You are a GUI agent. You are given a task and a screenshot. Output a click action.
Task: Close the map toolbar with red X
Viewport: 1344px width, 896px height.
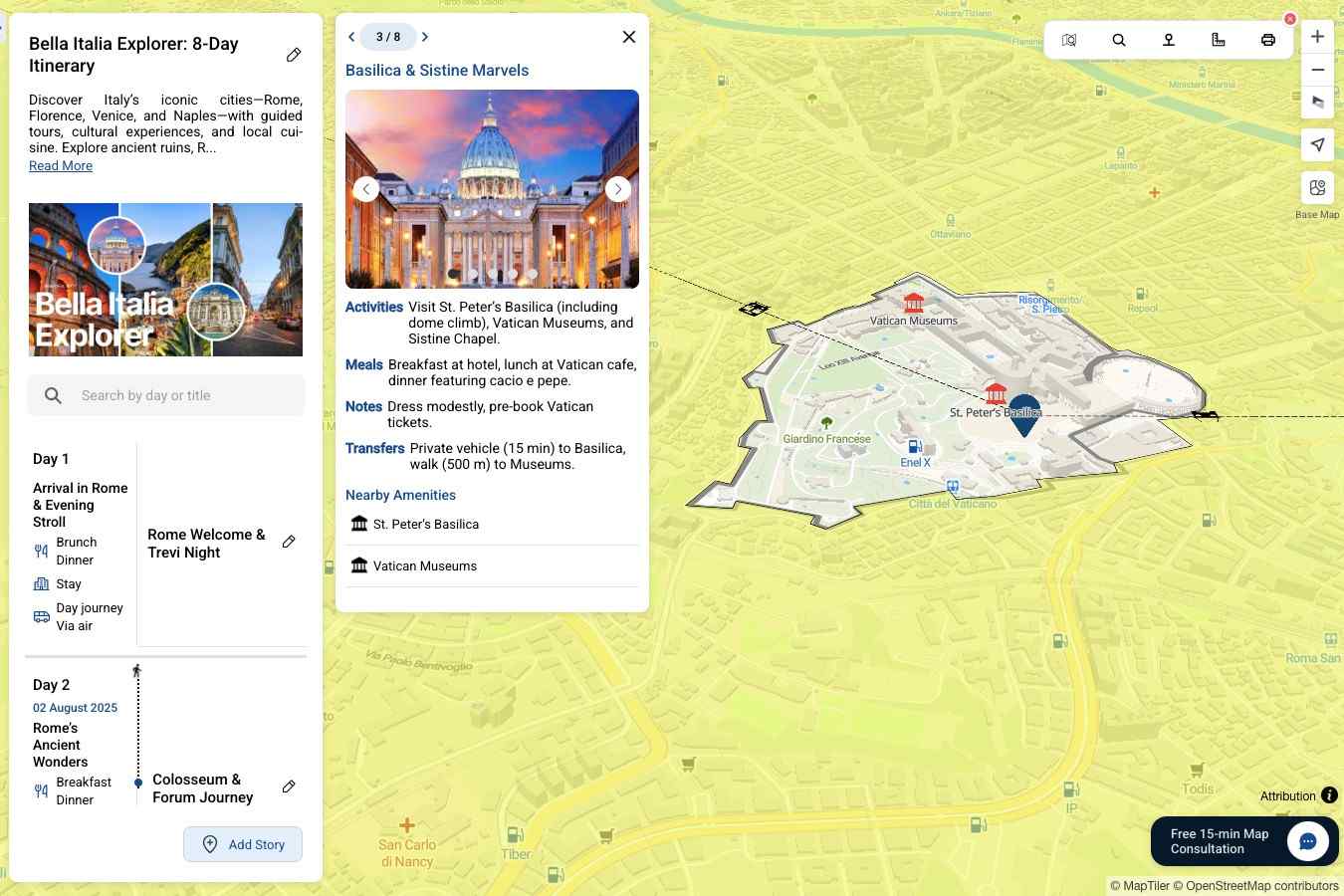tap(1290, 19)
